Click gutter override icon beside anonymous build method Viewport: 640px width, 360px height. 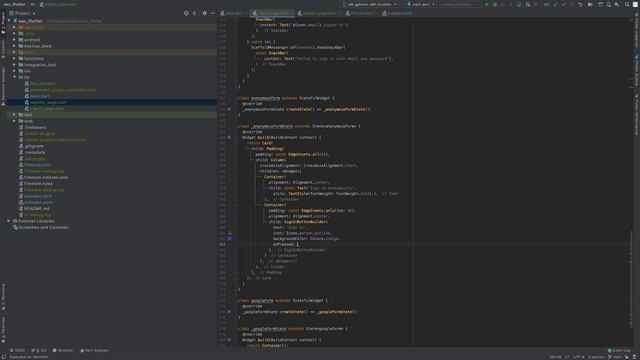(229, 137)
